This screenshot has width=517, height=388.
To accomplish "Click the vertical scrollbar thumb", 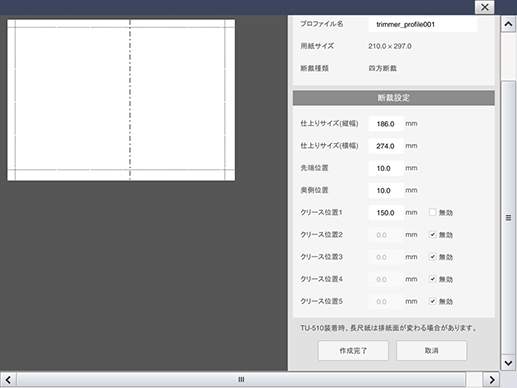I will click(x=508, y=218).
